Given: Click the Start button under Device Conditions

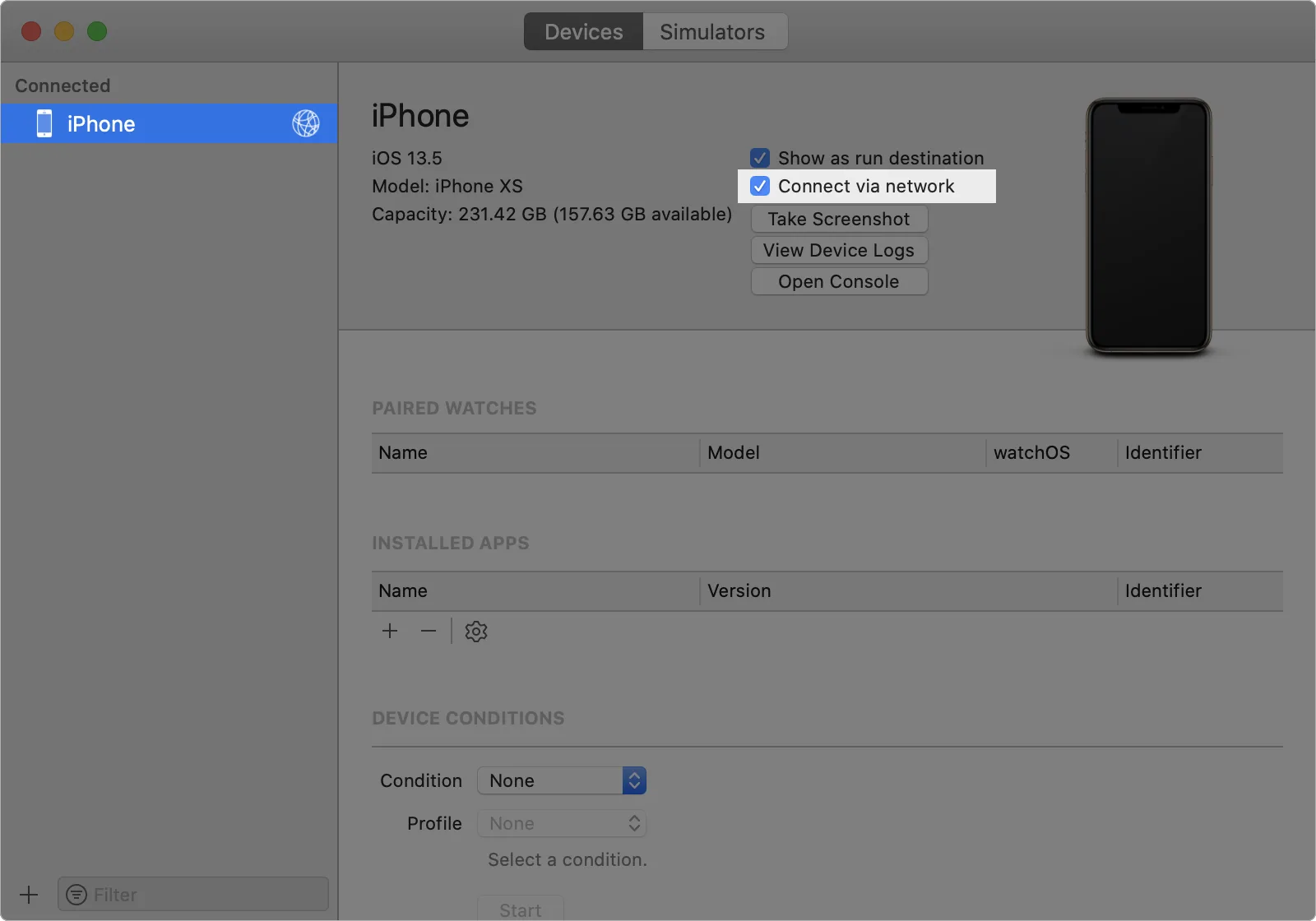Looking at the screenshot, I should 521,909.
